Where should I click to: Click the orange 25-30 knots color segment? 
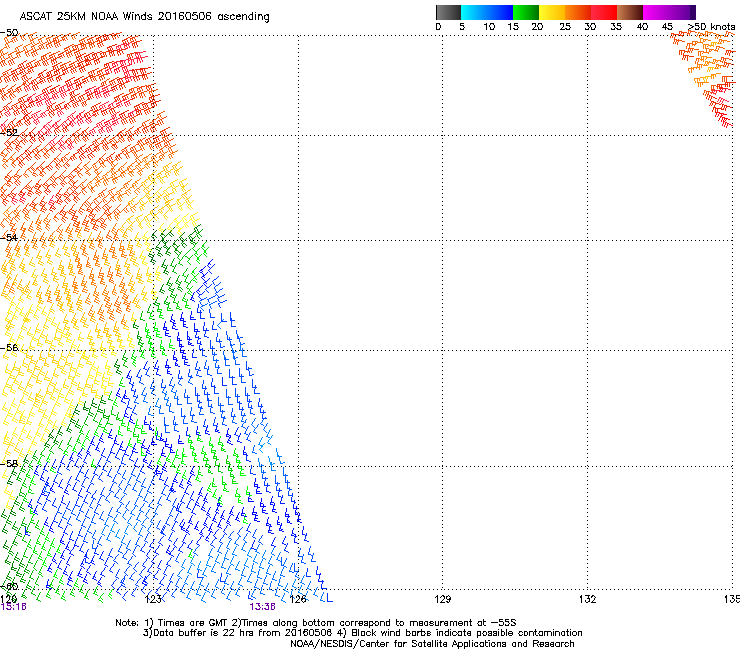click(578, 12)
